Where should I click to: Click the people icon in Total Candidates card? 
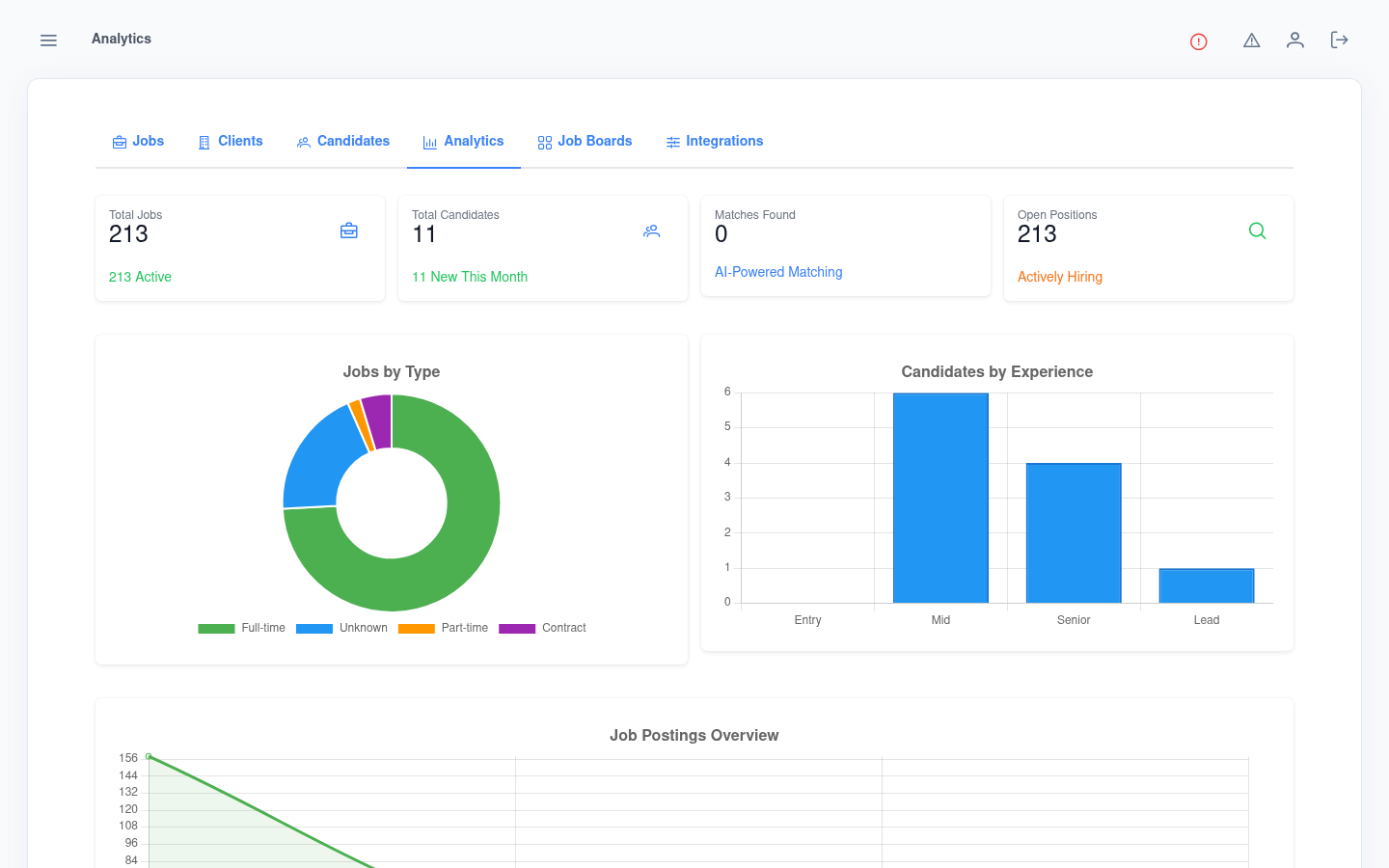(x=652, y=231)
